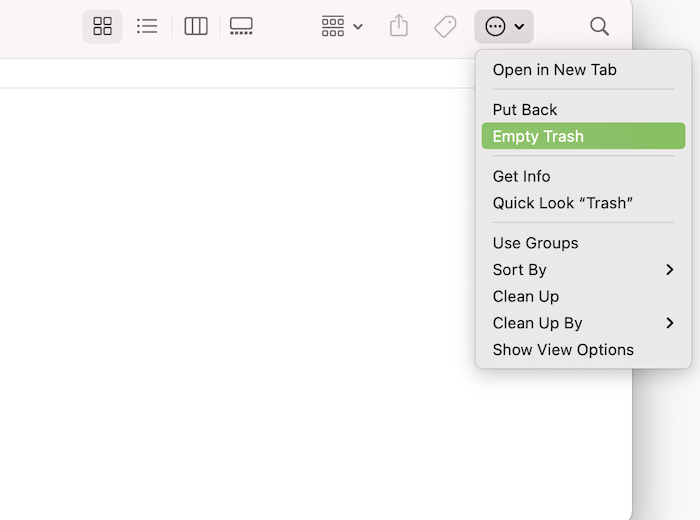Click the Edit Tags icon

pos(445,26)
